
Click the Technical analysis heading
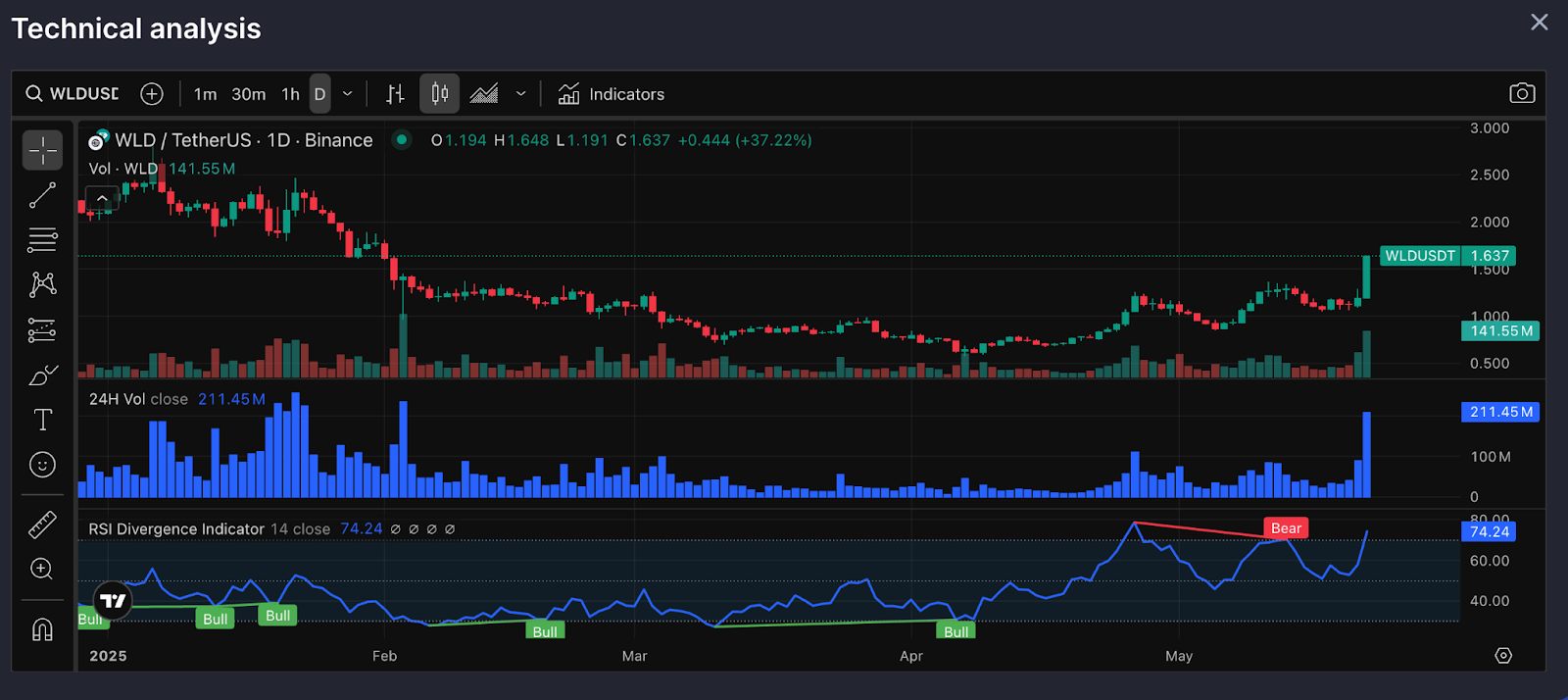click(136, 28)
